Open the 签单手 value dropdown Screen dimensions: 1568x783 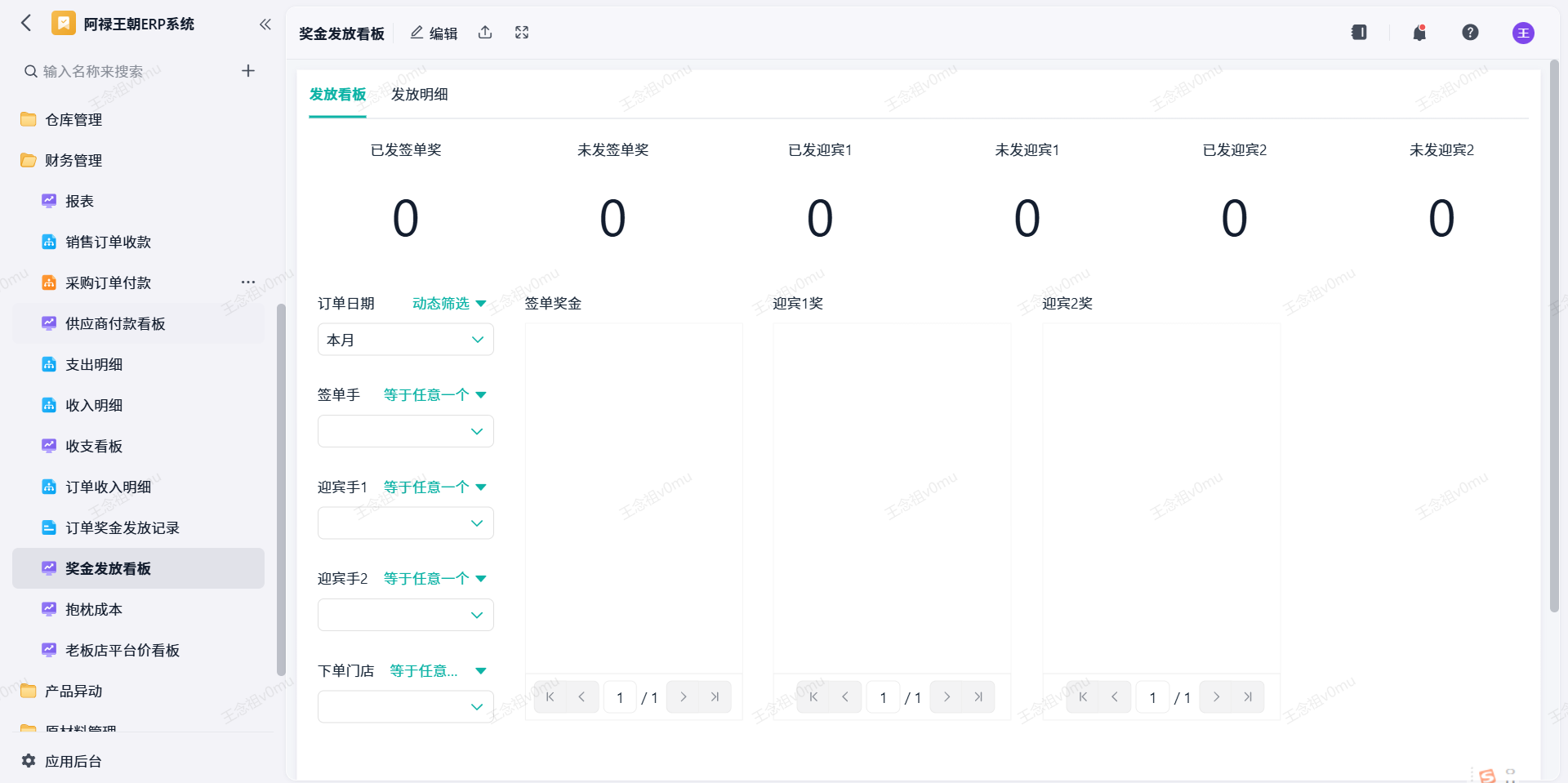[x=405, y=431]
